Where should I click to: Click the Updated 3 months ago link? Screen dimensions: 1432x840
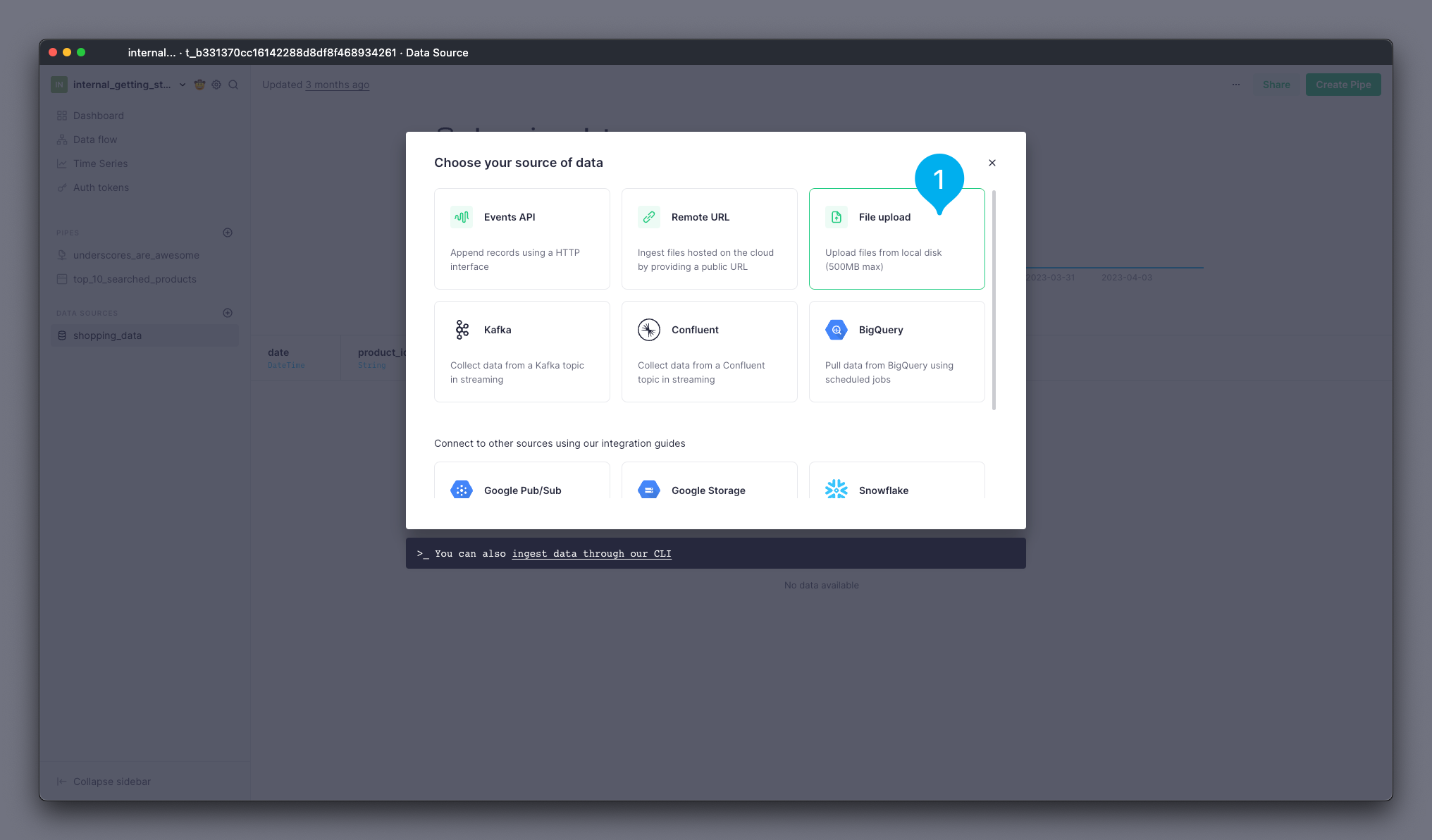pyautogui.click(x=338, y=85)
